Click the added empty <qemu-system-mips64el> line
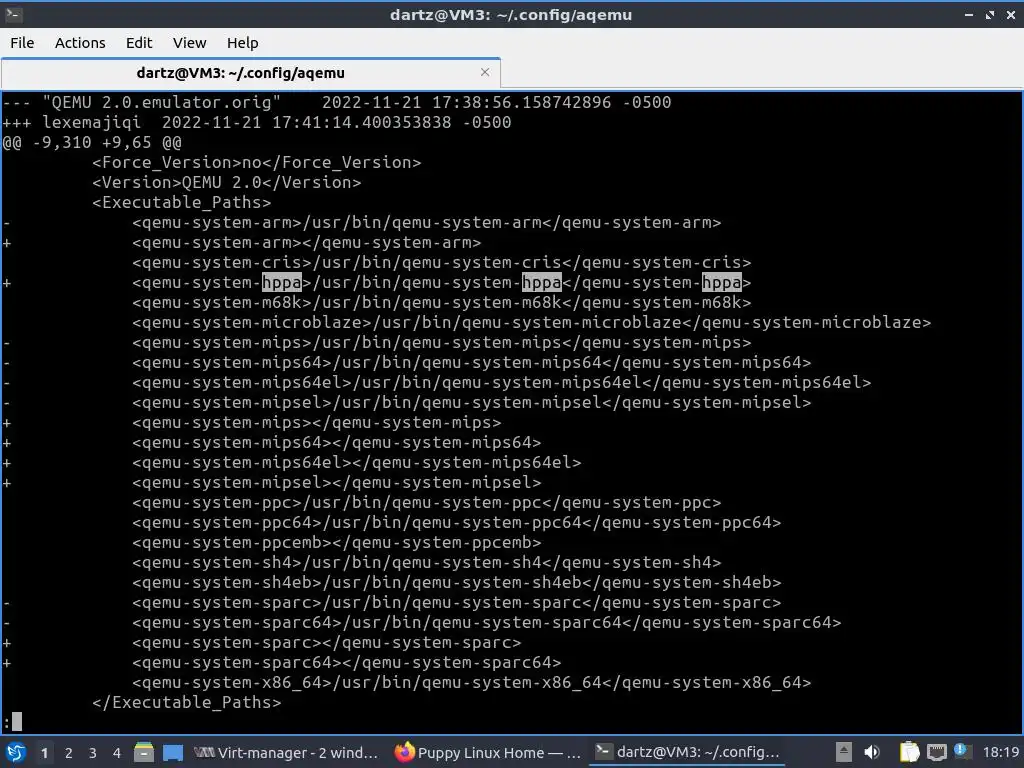1024x768 pixels. point(357,462)
